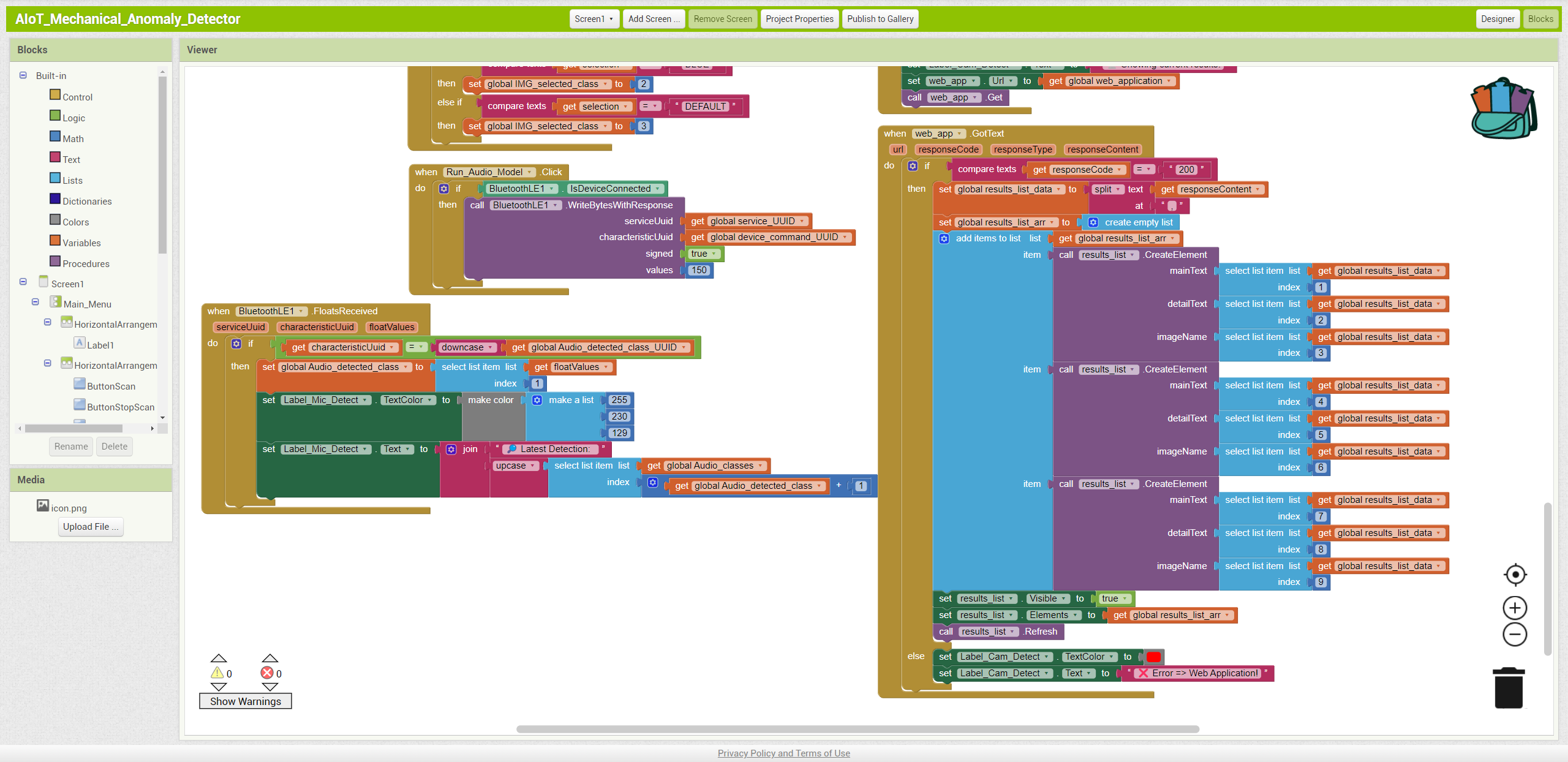Expand the Main_Menu tree node
This screenshot has width=1568, height=762.
(35, 301)
